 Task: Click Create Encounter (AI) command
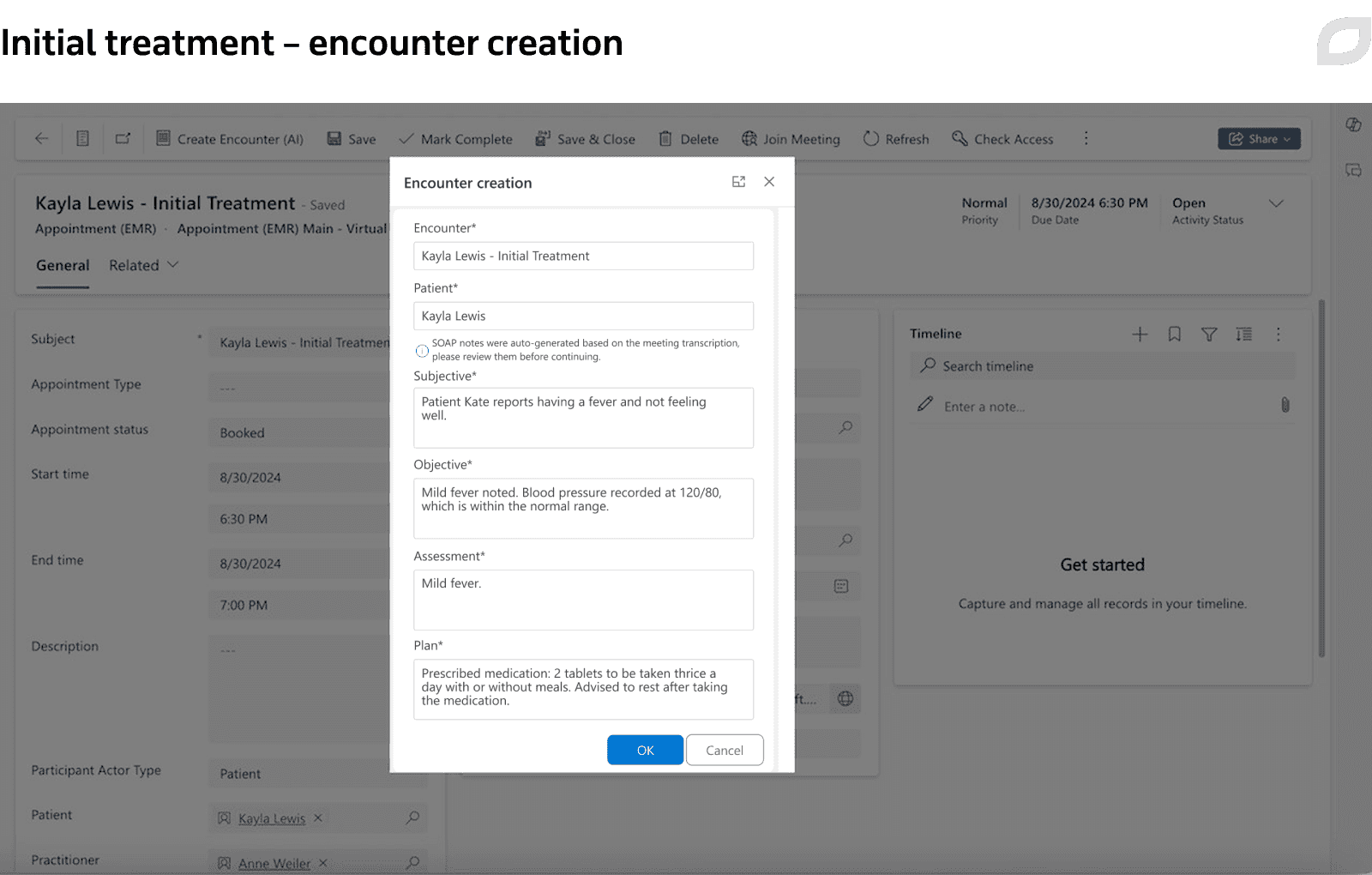coord(229,139)
